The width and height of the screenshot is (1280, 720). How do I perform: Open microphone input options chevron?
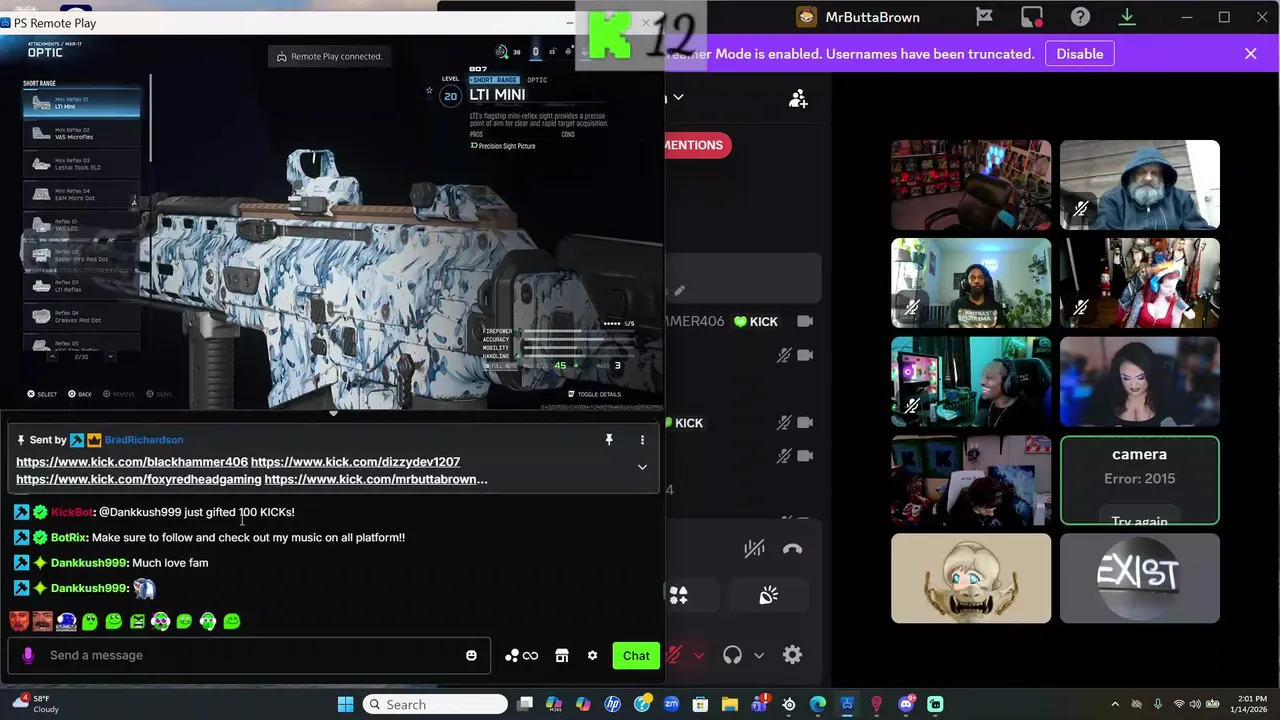coord(699,656)
